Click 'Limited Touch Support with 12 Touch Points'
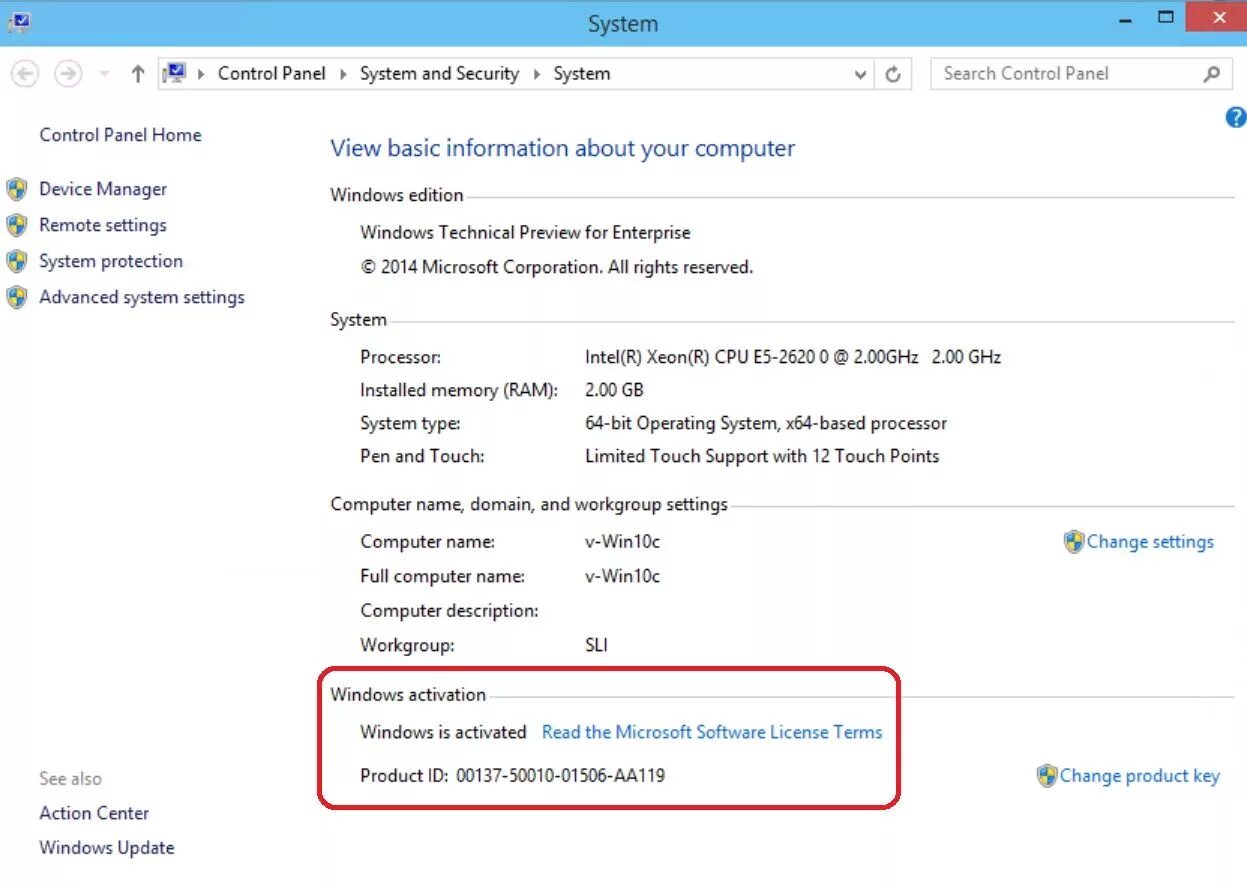The height and width of the screenshot is (883, 1247). (x=762, y=456)
